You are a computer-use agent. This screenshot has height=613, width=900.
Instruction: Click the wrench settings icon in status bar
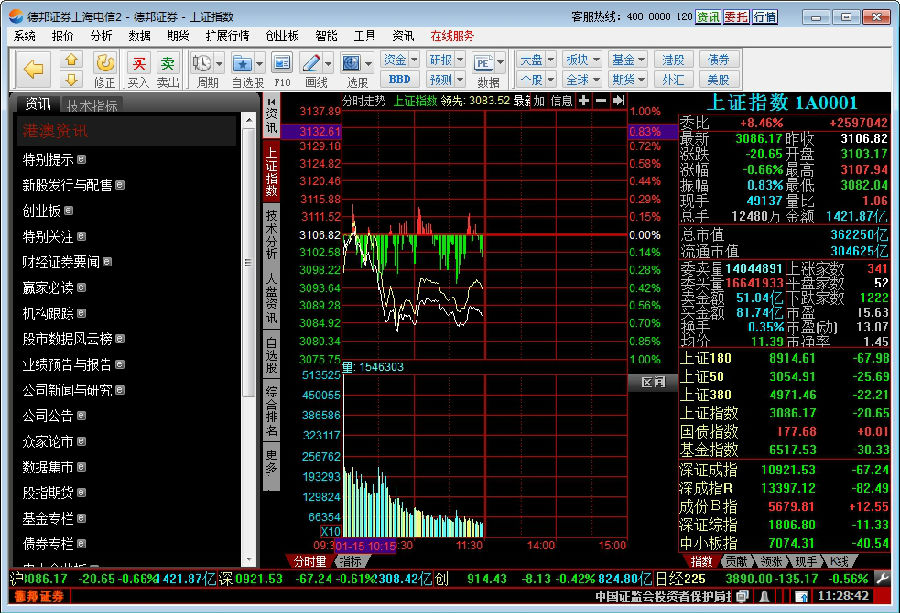pyautogui.click(x=882, y=578)
